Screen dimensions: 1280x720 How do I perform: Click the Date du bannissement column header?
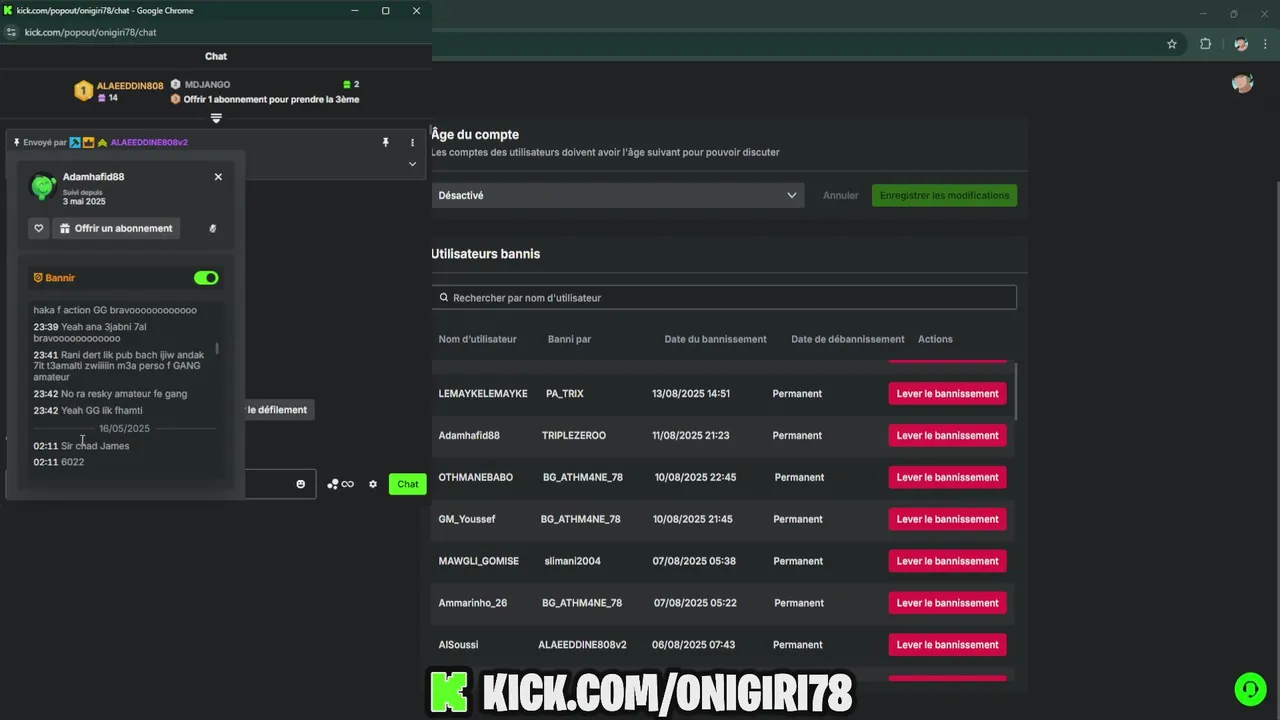715,339
